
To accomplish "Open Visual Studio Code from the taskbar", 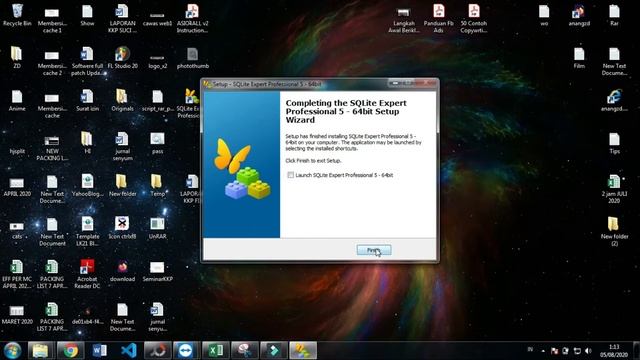I will click(129, 351).
